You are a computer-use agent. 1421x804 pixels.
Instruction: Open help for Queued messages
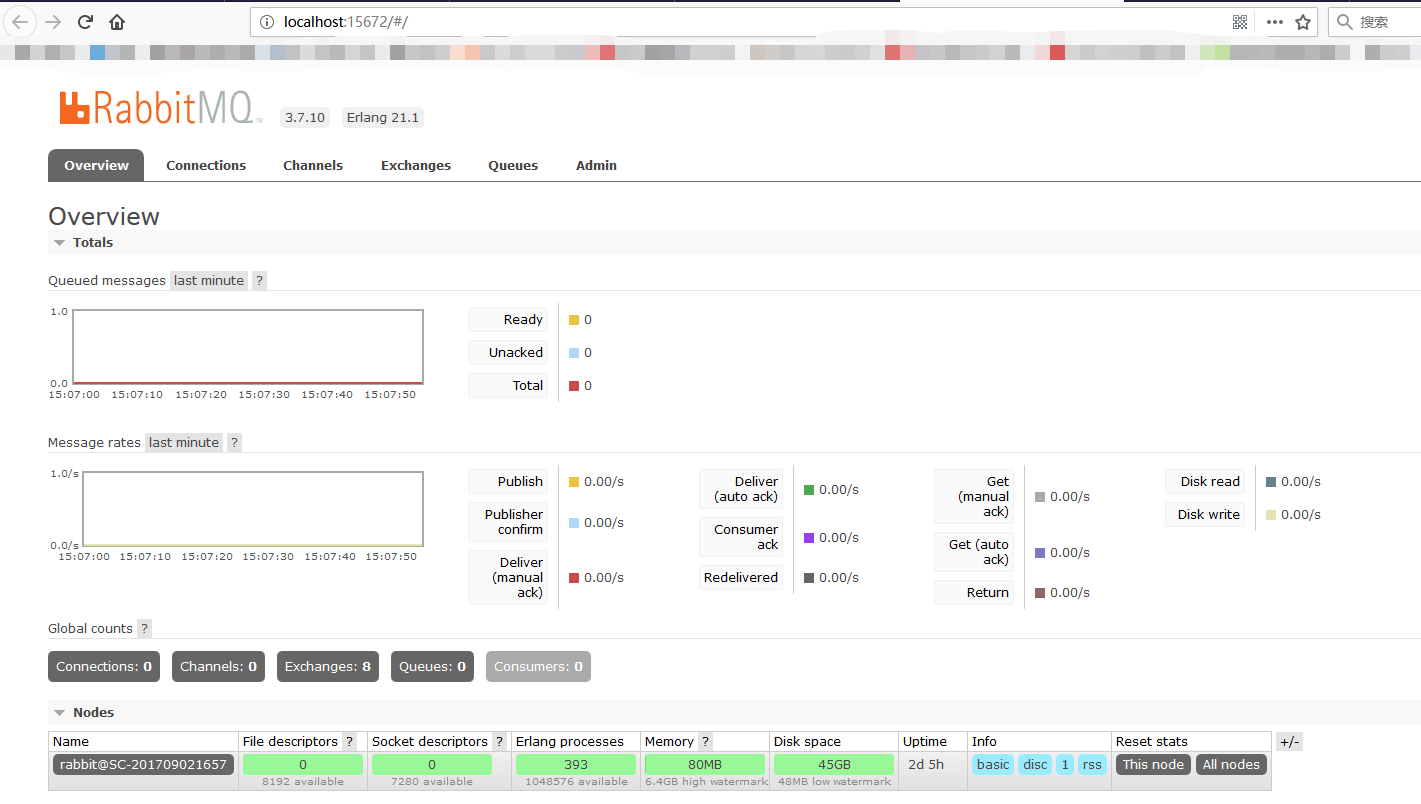pyautogui.click(x=259, y=281)
